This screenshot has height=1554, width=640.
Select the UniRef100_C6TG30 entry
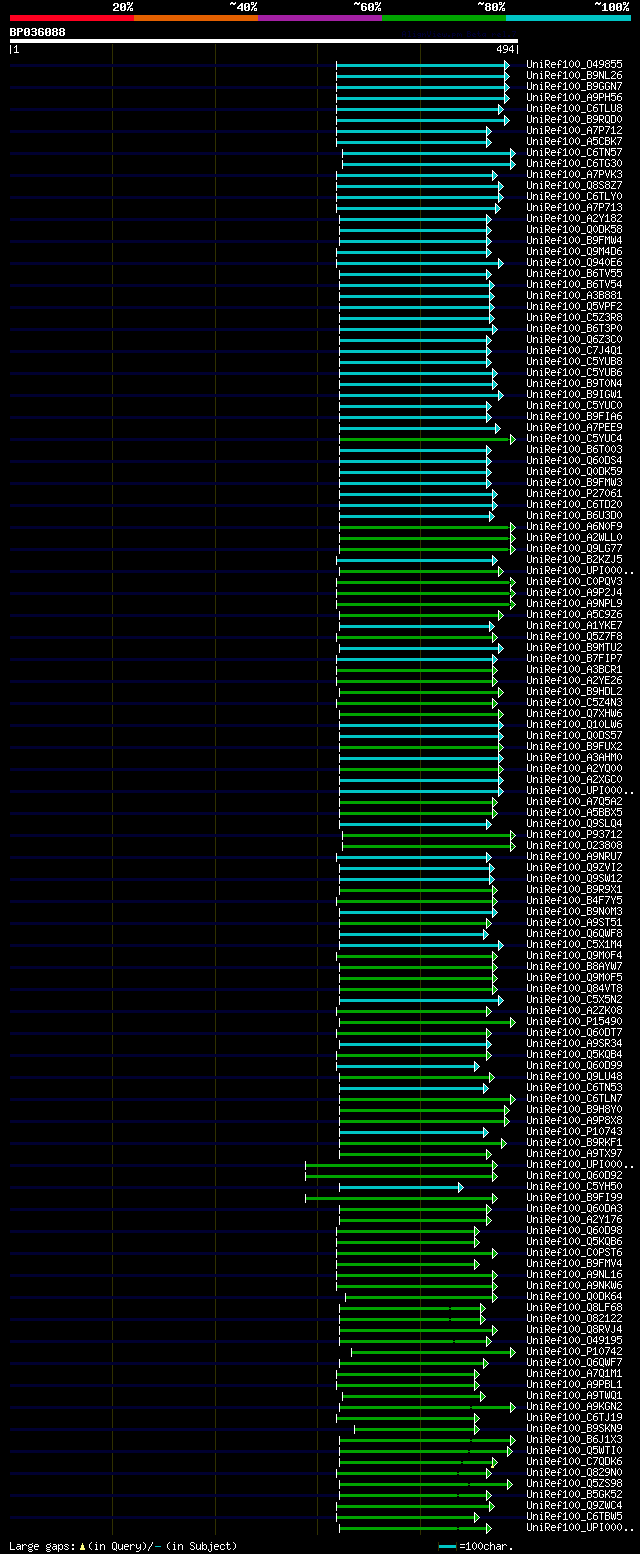coord(575,163)
